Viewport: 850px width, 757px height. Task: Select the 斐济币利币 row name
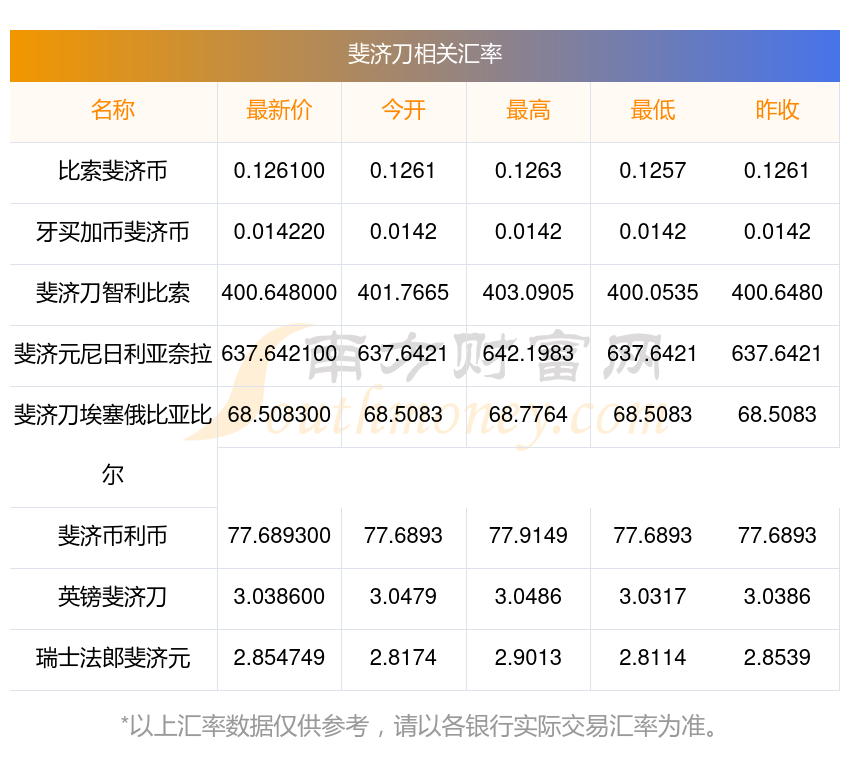point(113,536)
